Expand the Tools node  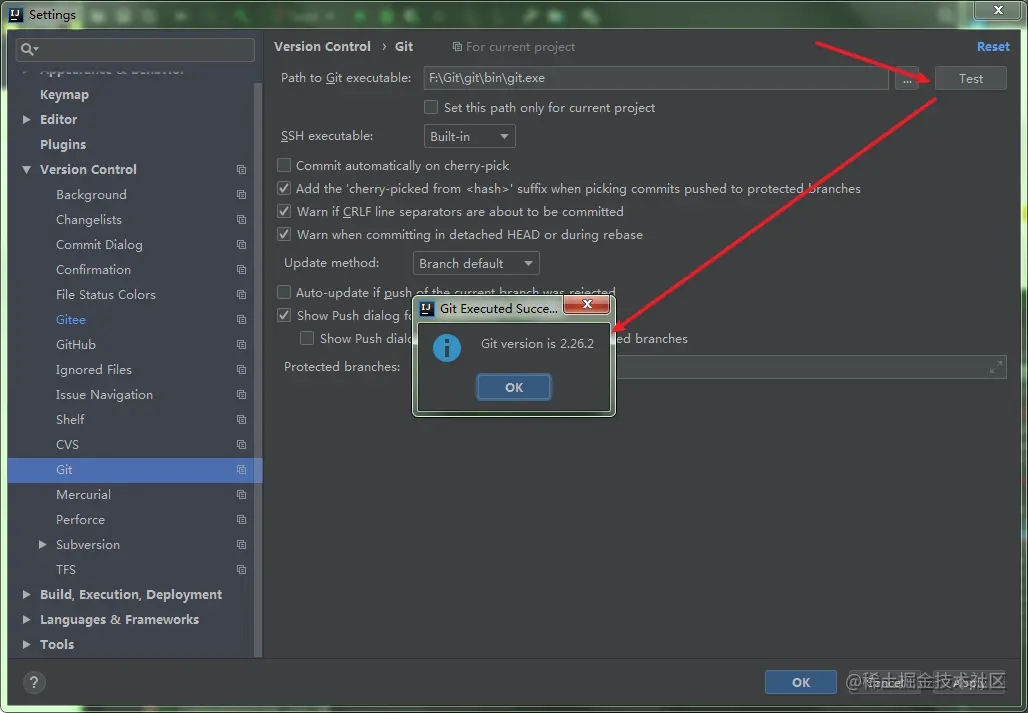click(x=26, y=644)
